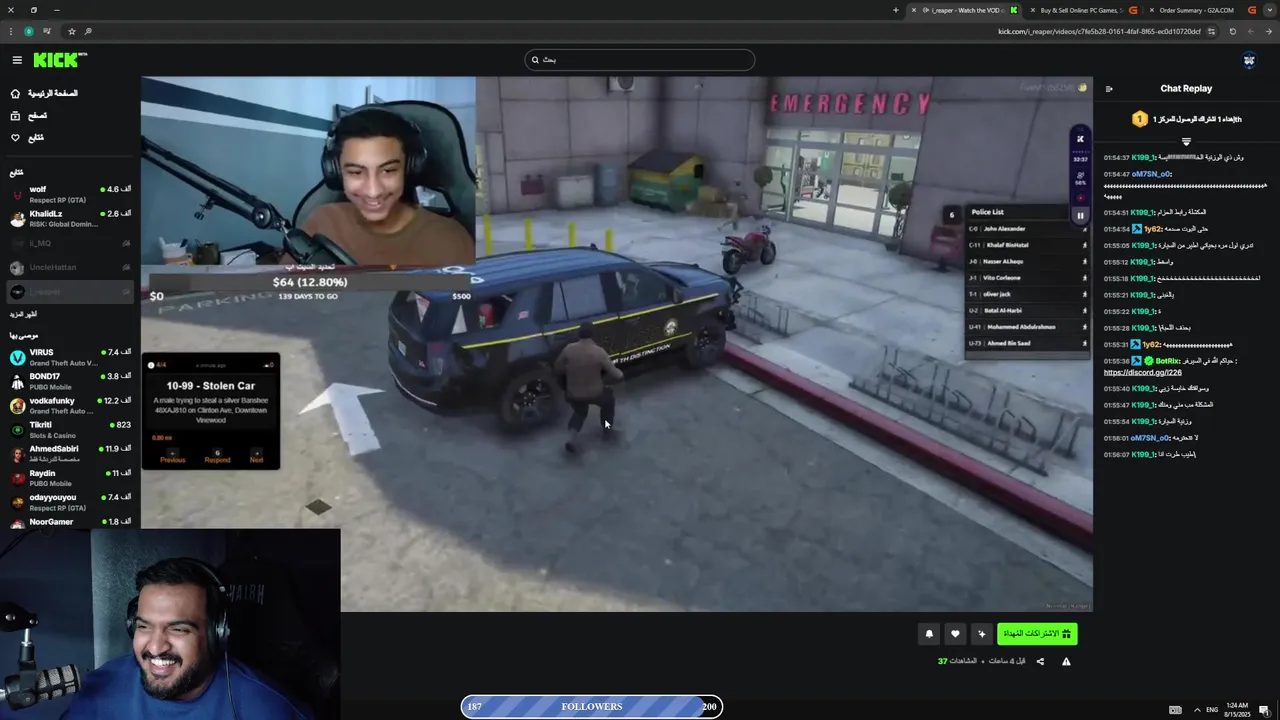This screenshot has height=720, width=1280.
Task: Open user profile avatar in Kick header
Action: tap(1249, 61)
